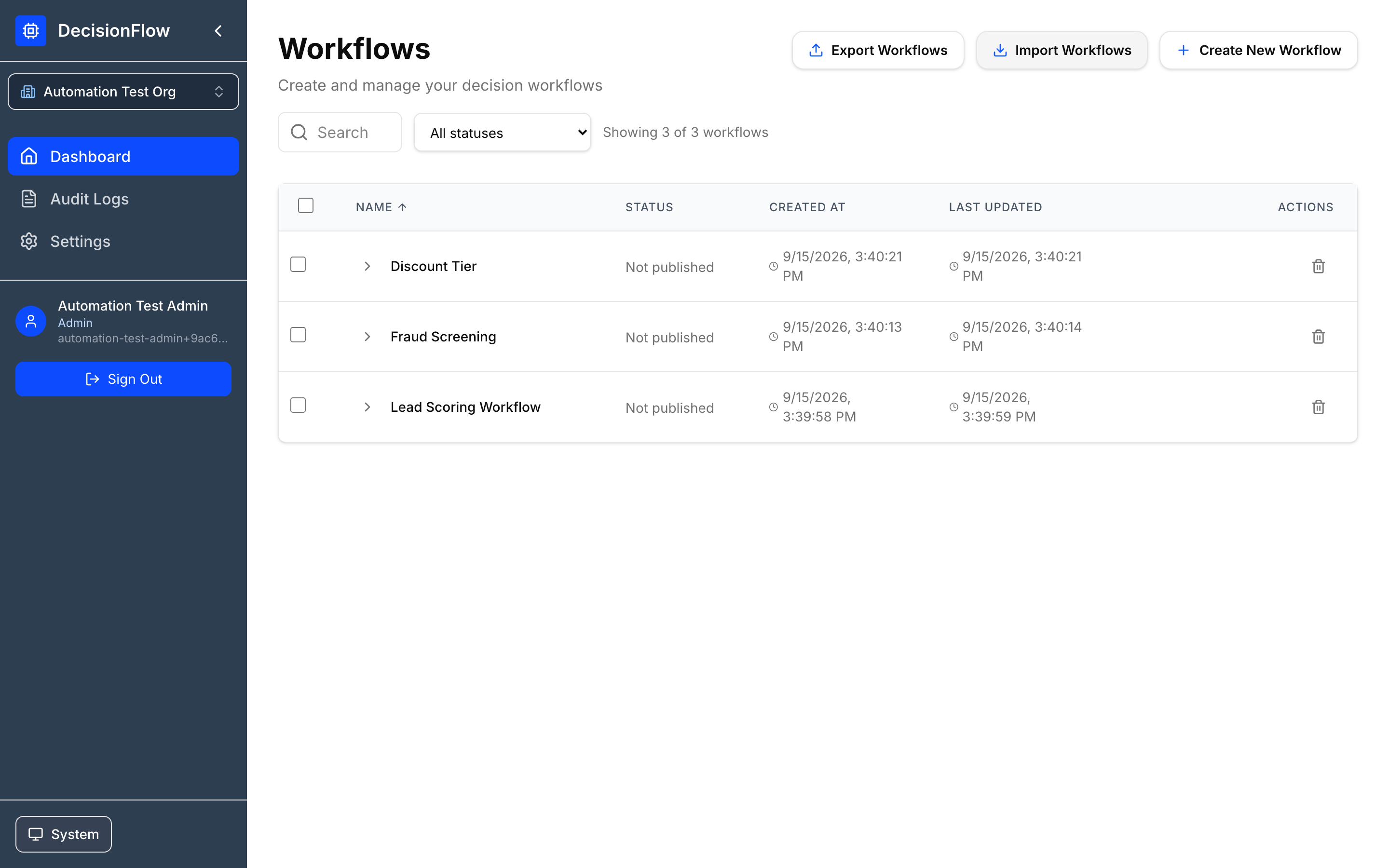Open Settings in the sidebar
Image resolution: width=1389 pixels, height=868 pixels.
click(x=123, y=241)
